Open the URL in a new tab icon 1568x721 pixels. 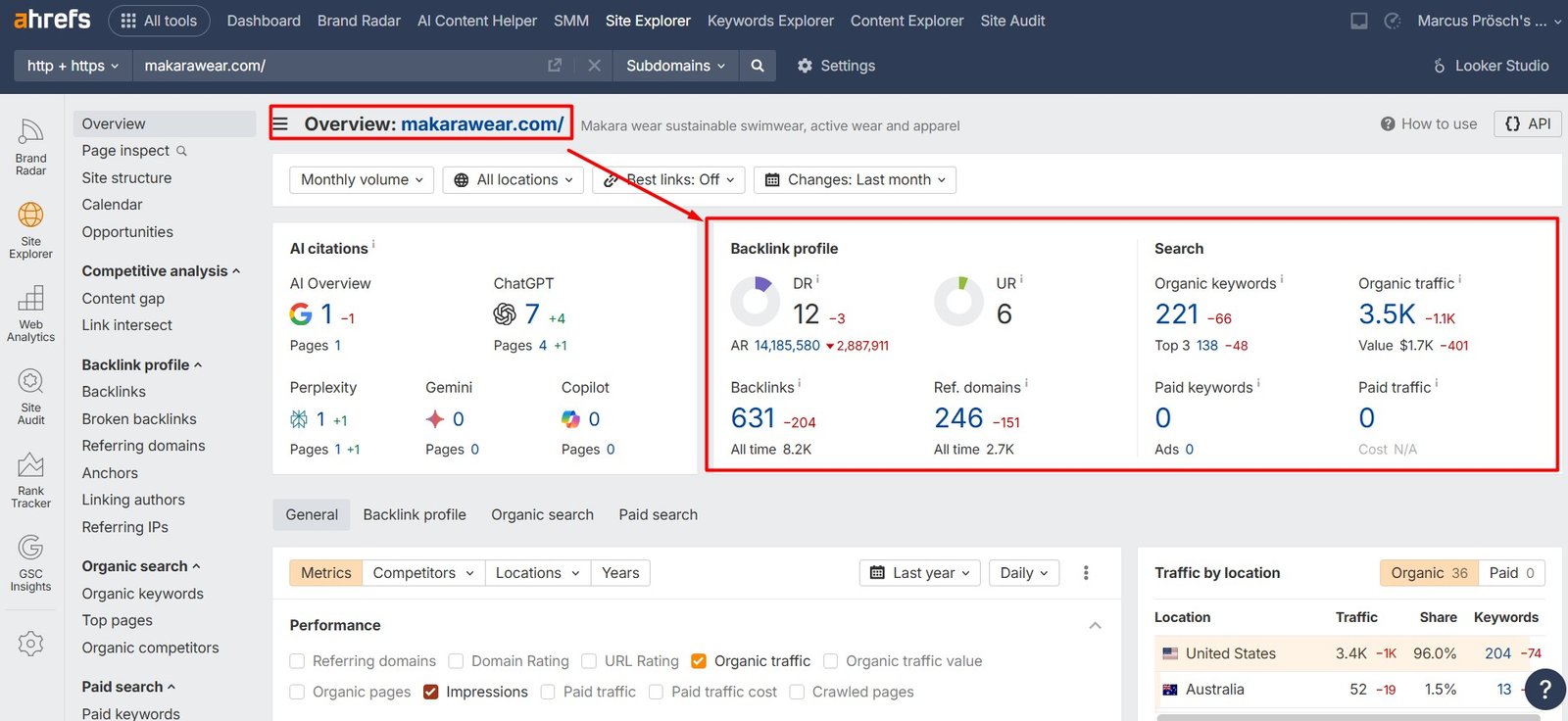point(555,66)
